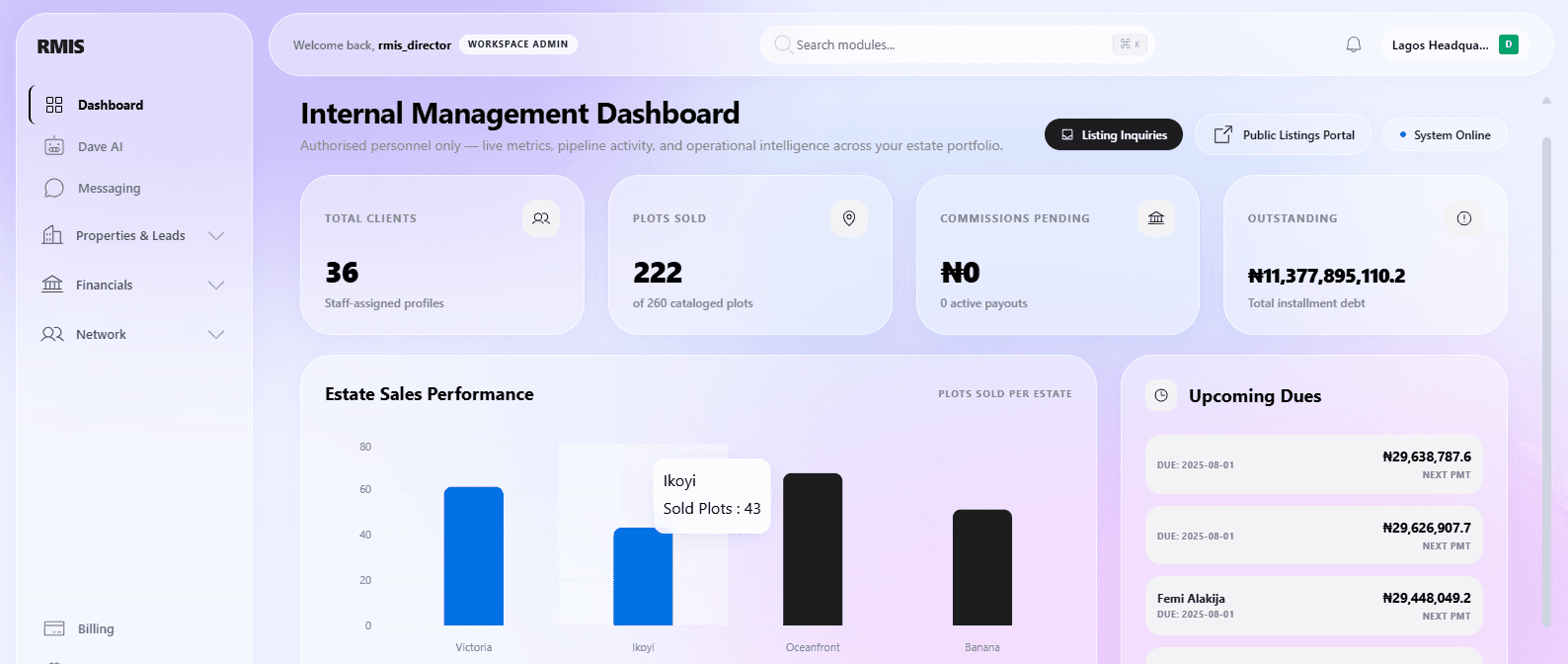The image size is (1568, 664).
Task: Click the Properties & Leads building icon
Action: (x=52, y=235)
